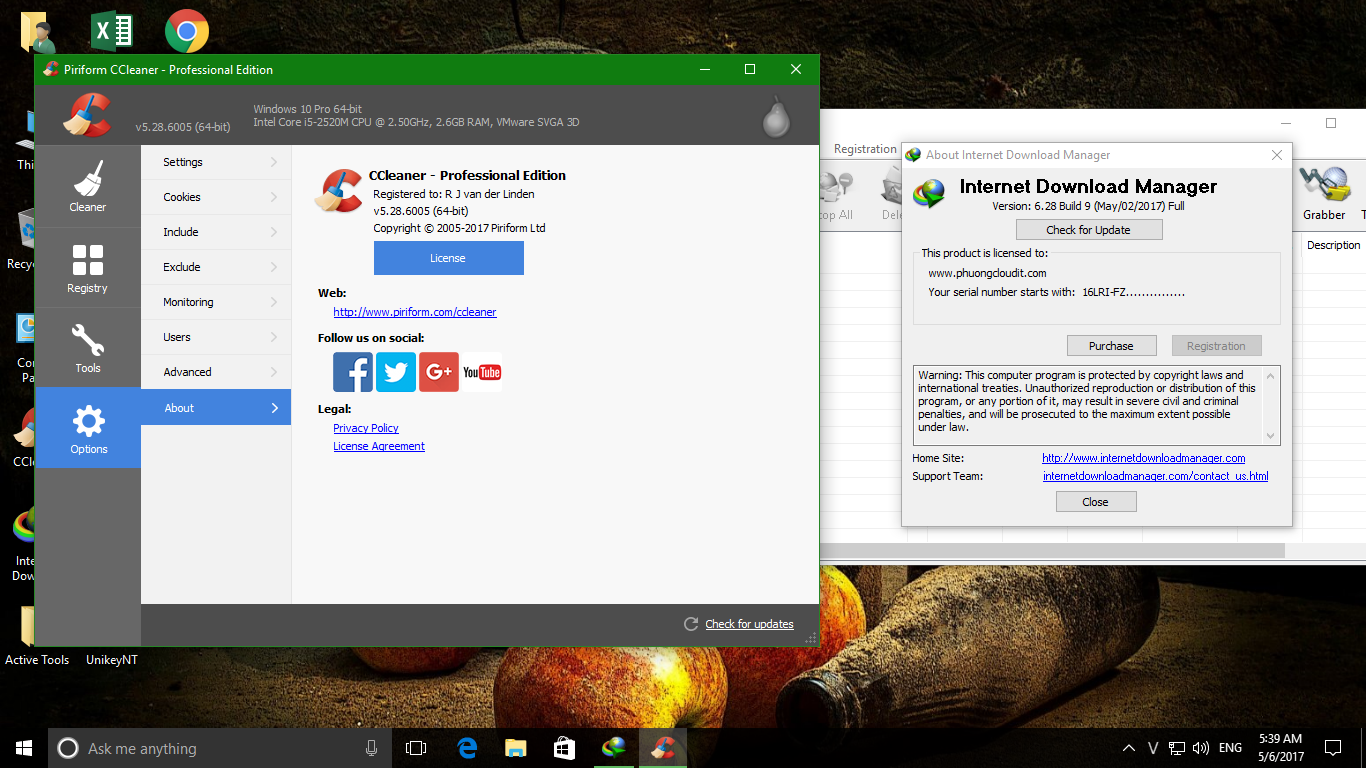
Task: Open the Windows Start menu
Action: pyautogui.click(x=24, y=748)
